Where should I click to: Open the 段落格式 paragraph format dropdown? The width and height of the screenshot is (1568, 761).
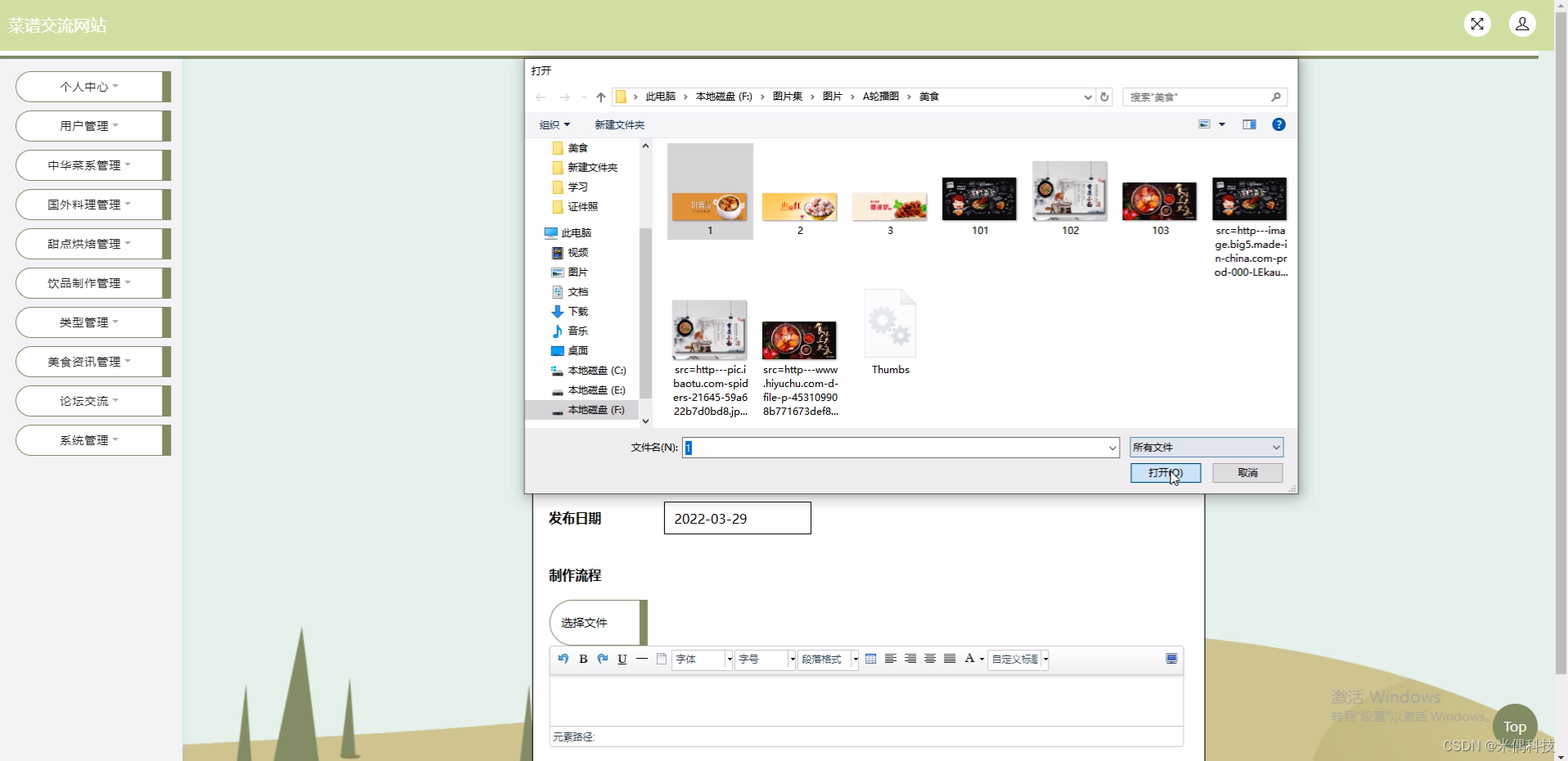coord(829,660)
